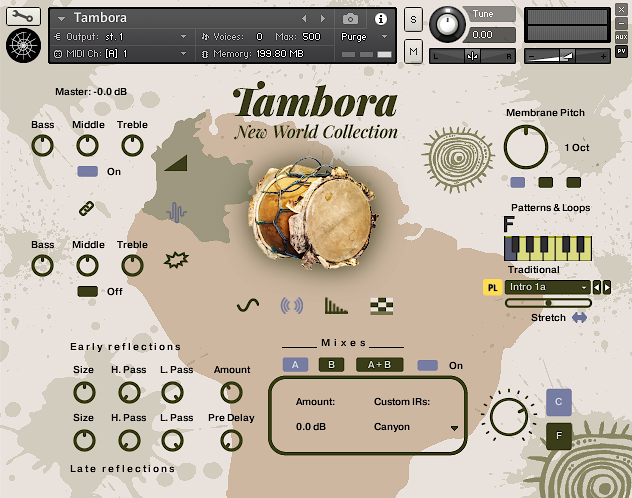Select first blue Membrane Pitch switch
632x498 pixels.
518,183
